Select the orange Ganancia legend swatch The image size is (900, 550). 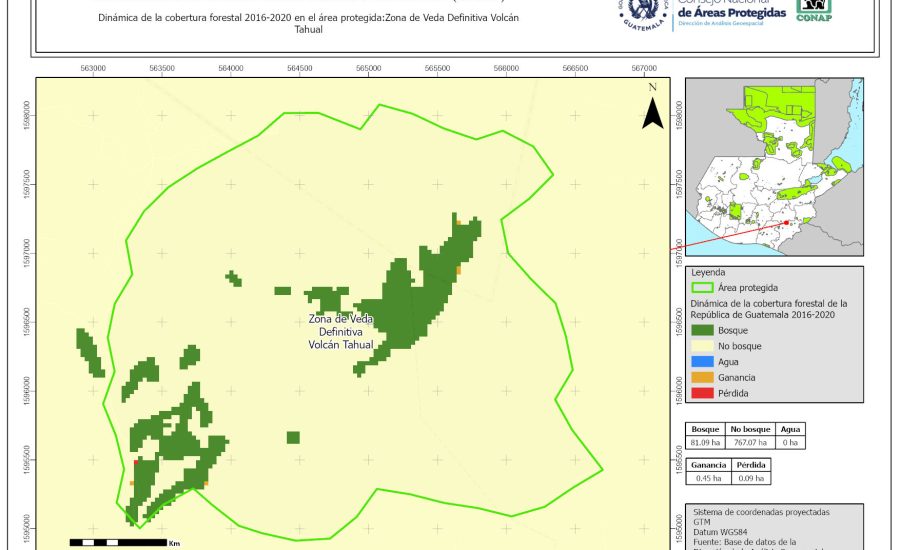703,377
